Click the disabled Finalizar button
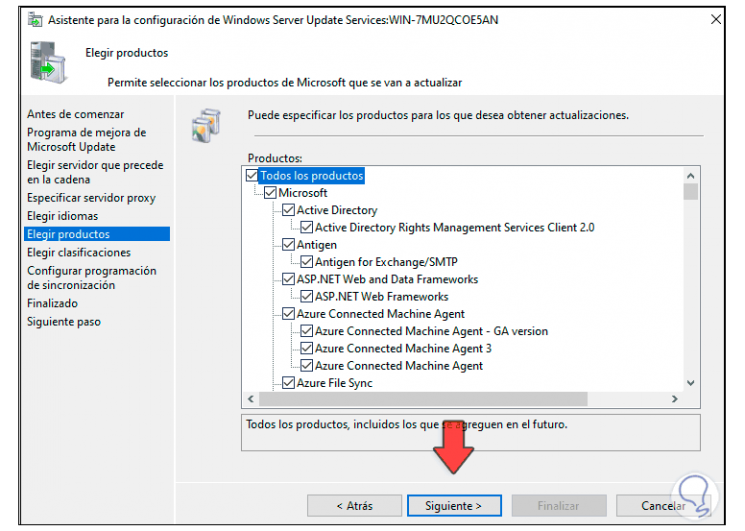745x531 pixels. pyautogui.click(x=559, y=506)
